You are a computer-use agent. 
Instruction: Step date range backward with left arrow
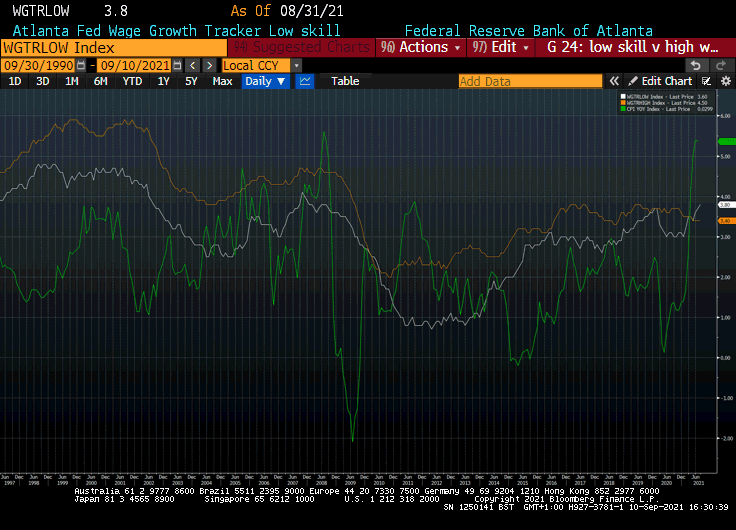point(193,65)
